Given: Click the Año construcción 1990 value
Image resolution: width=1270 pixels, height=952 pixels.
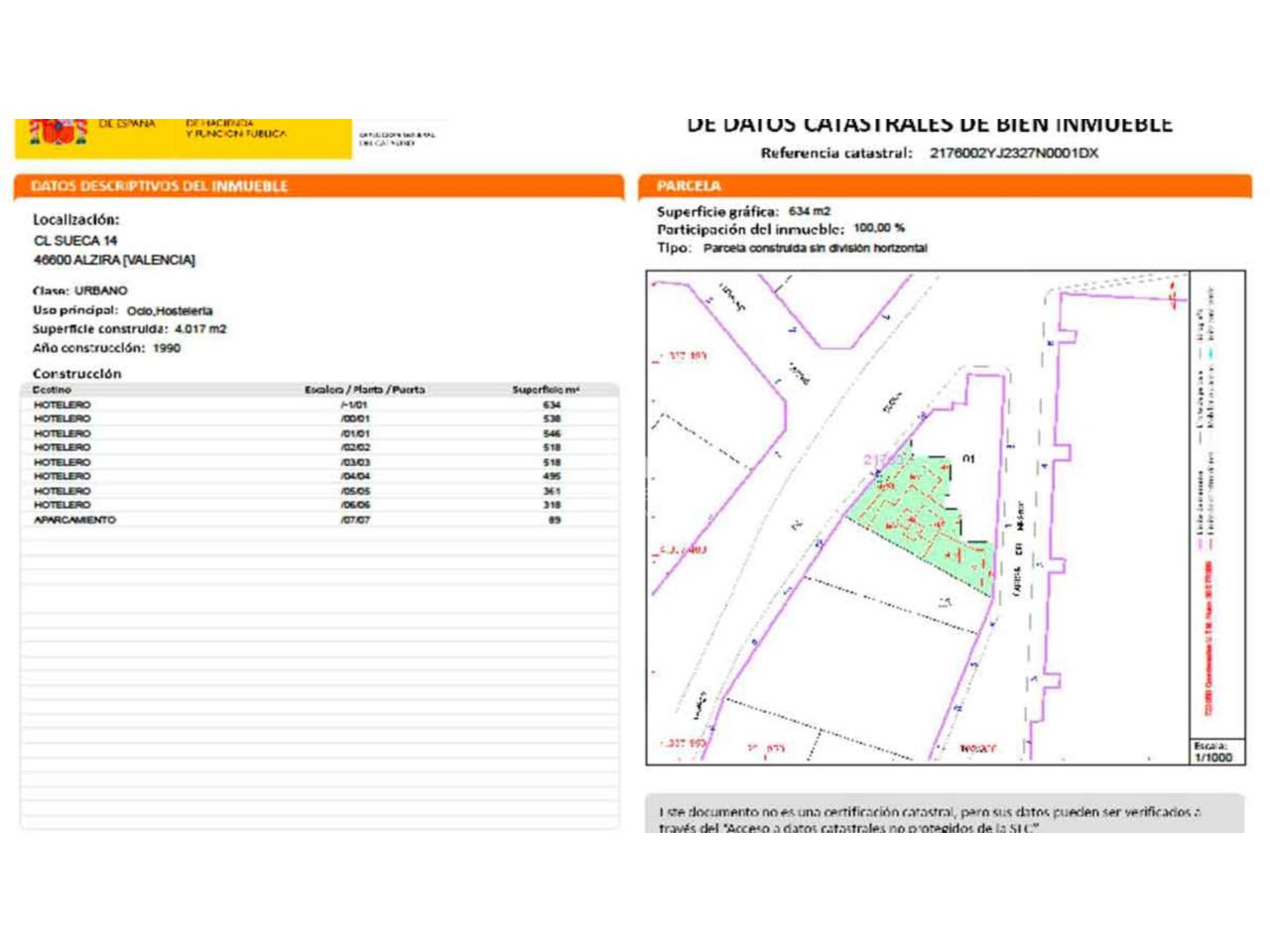Looking at the screenshot, I should pos(167,348).
